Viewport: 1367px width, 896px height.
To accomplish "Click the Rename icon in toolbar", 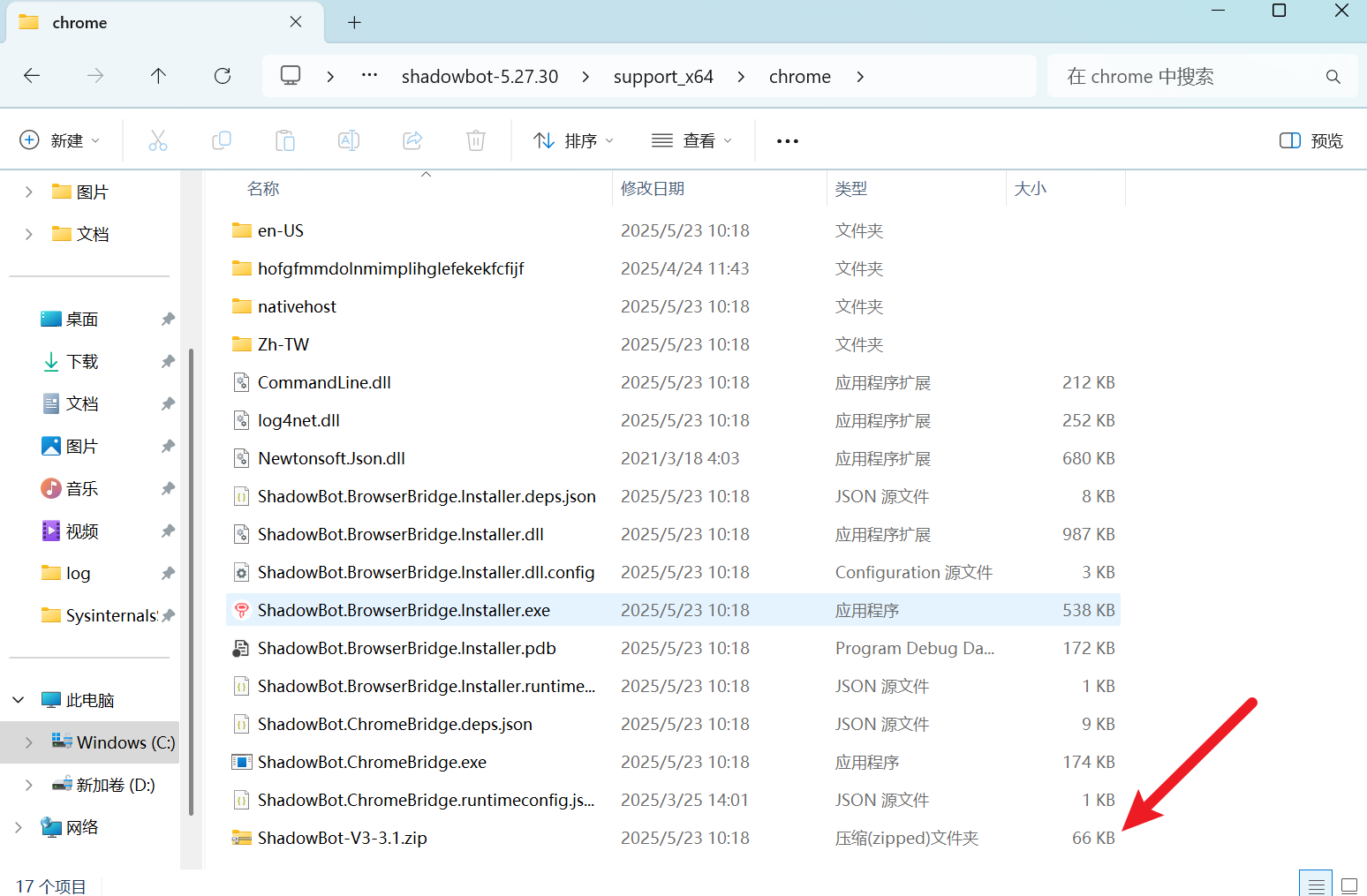I will click(x=349, y=140).
